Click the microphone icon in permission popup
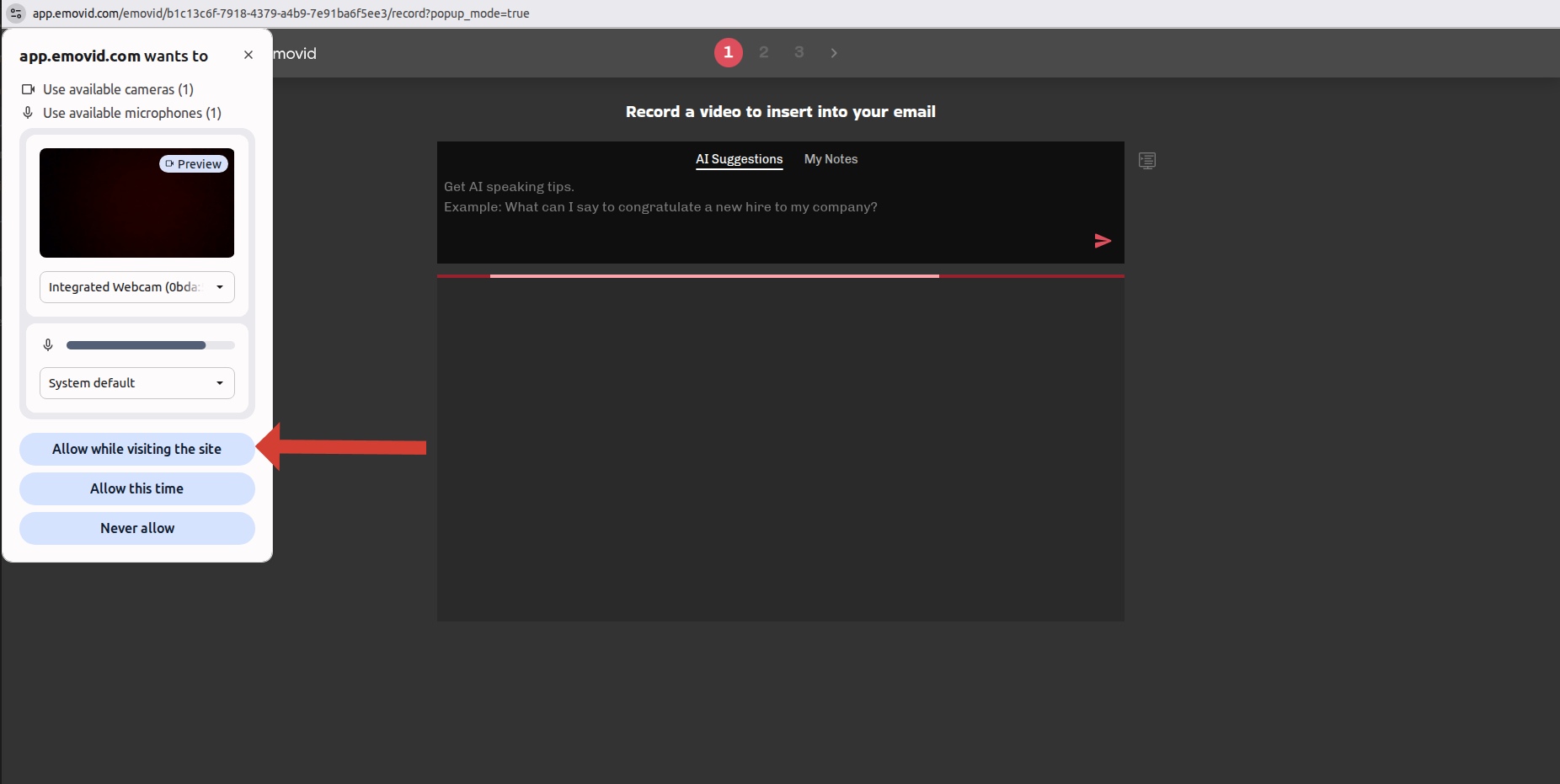 point(48,345)
